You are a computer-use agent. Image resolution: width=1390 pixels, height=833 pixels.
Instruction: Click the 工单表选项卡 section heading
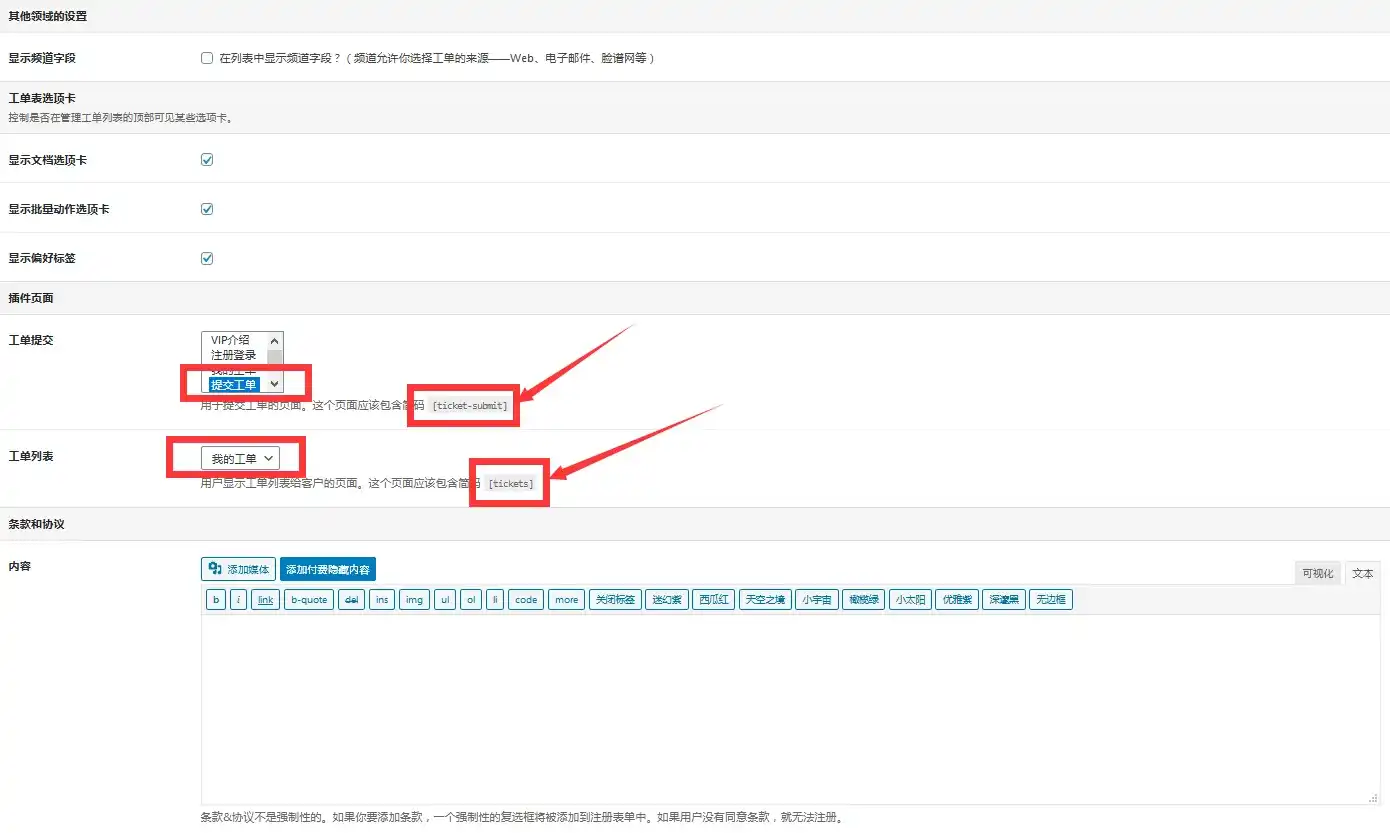click(x=42, y=98)
